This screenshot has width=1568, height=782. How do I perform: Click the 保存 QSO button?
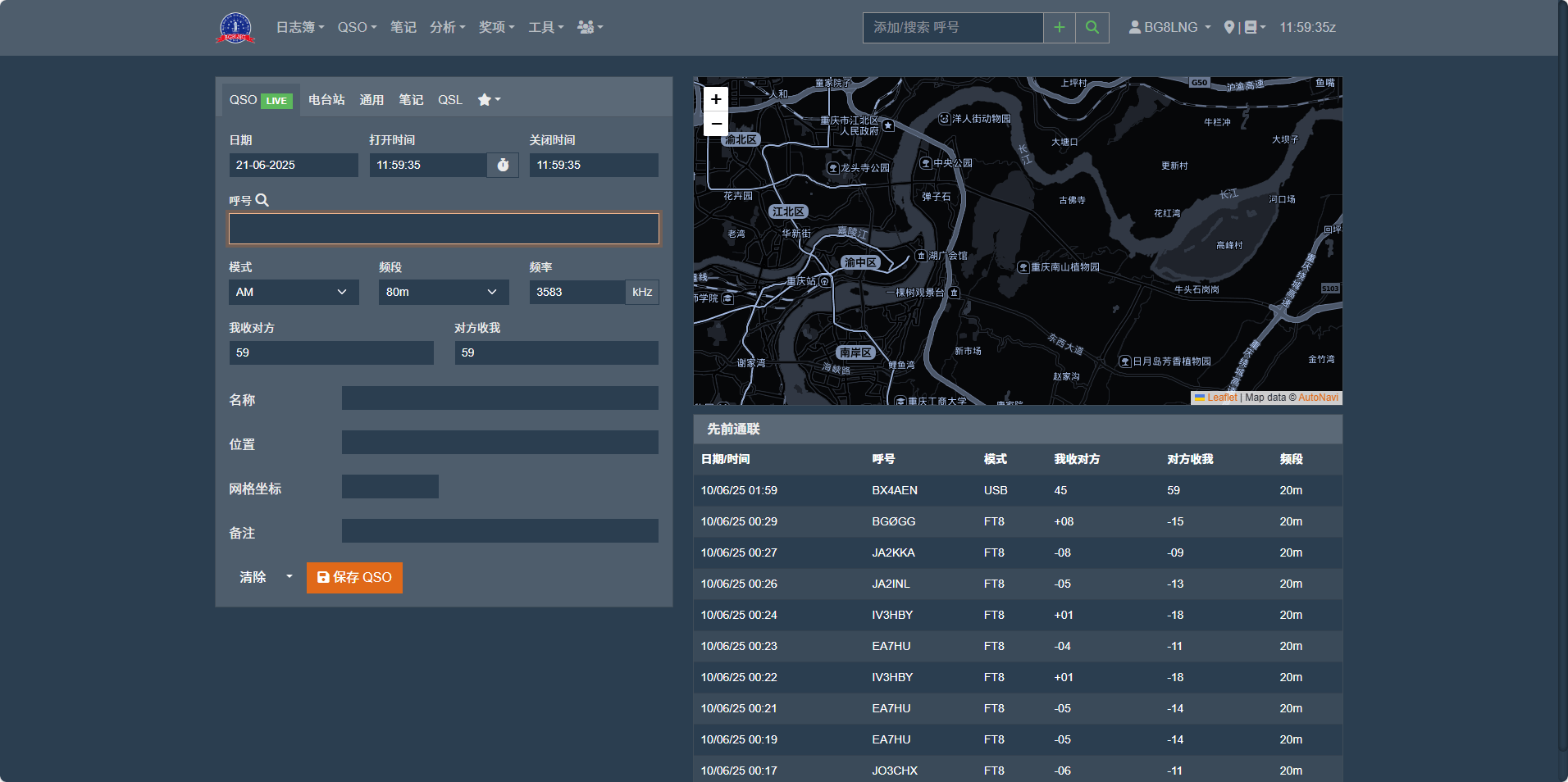click(354, 577)
